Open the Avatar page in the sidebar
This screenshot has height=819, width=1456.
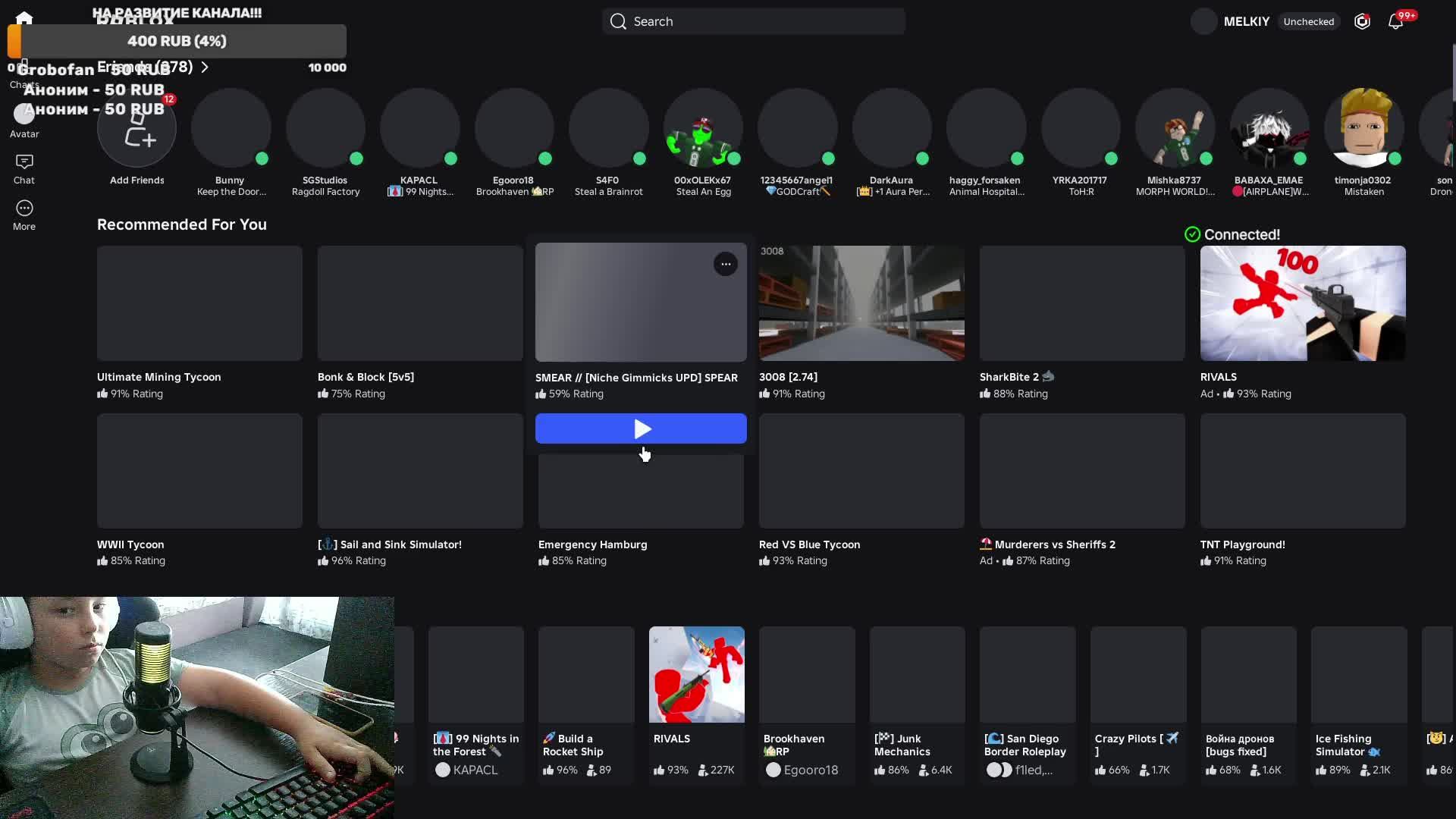24,121
